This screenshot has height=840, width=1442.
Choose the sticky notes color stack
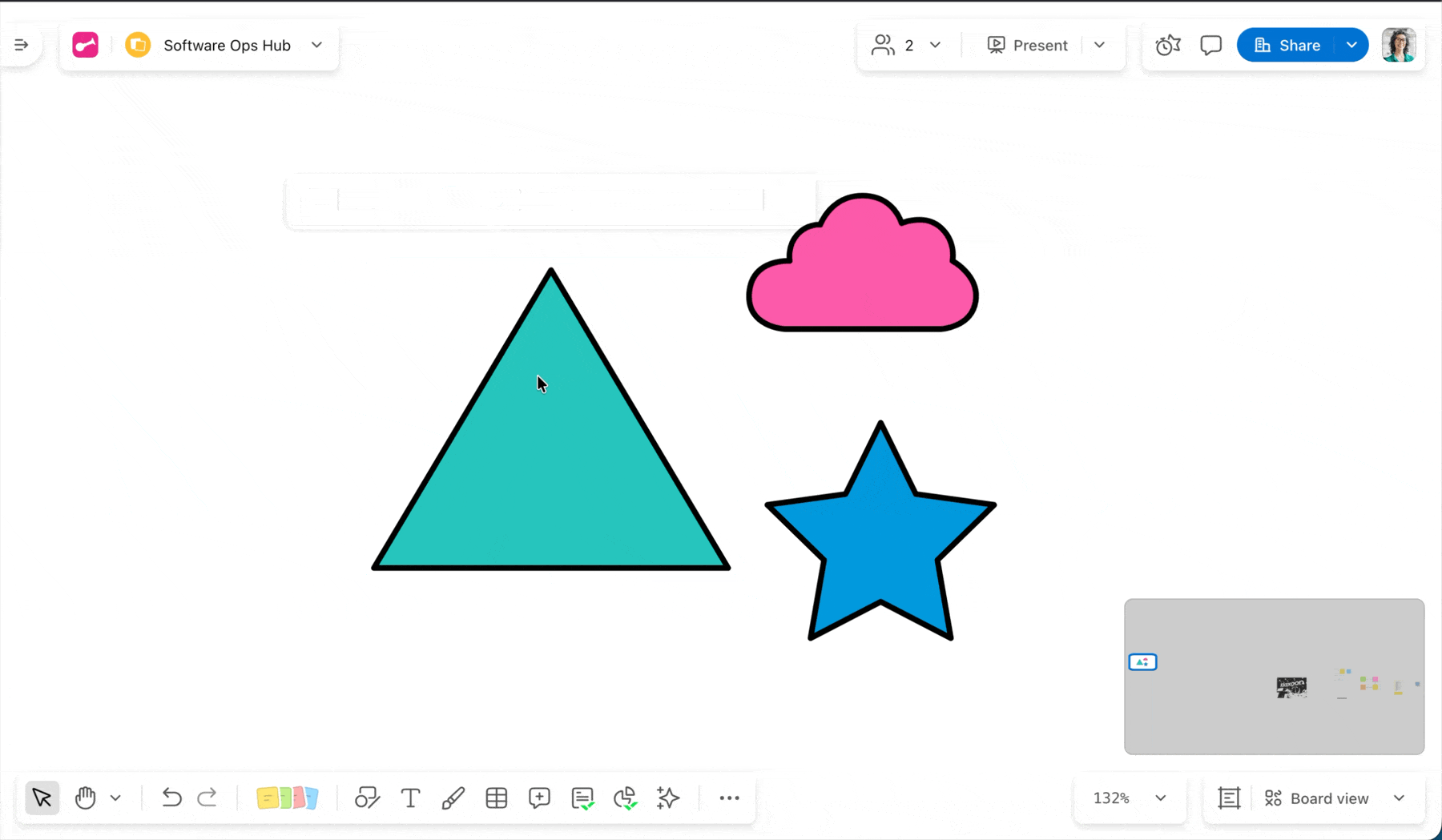click(x=287, y=798)
